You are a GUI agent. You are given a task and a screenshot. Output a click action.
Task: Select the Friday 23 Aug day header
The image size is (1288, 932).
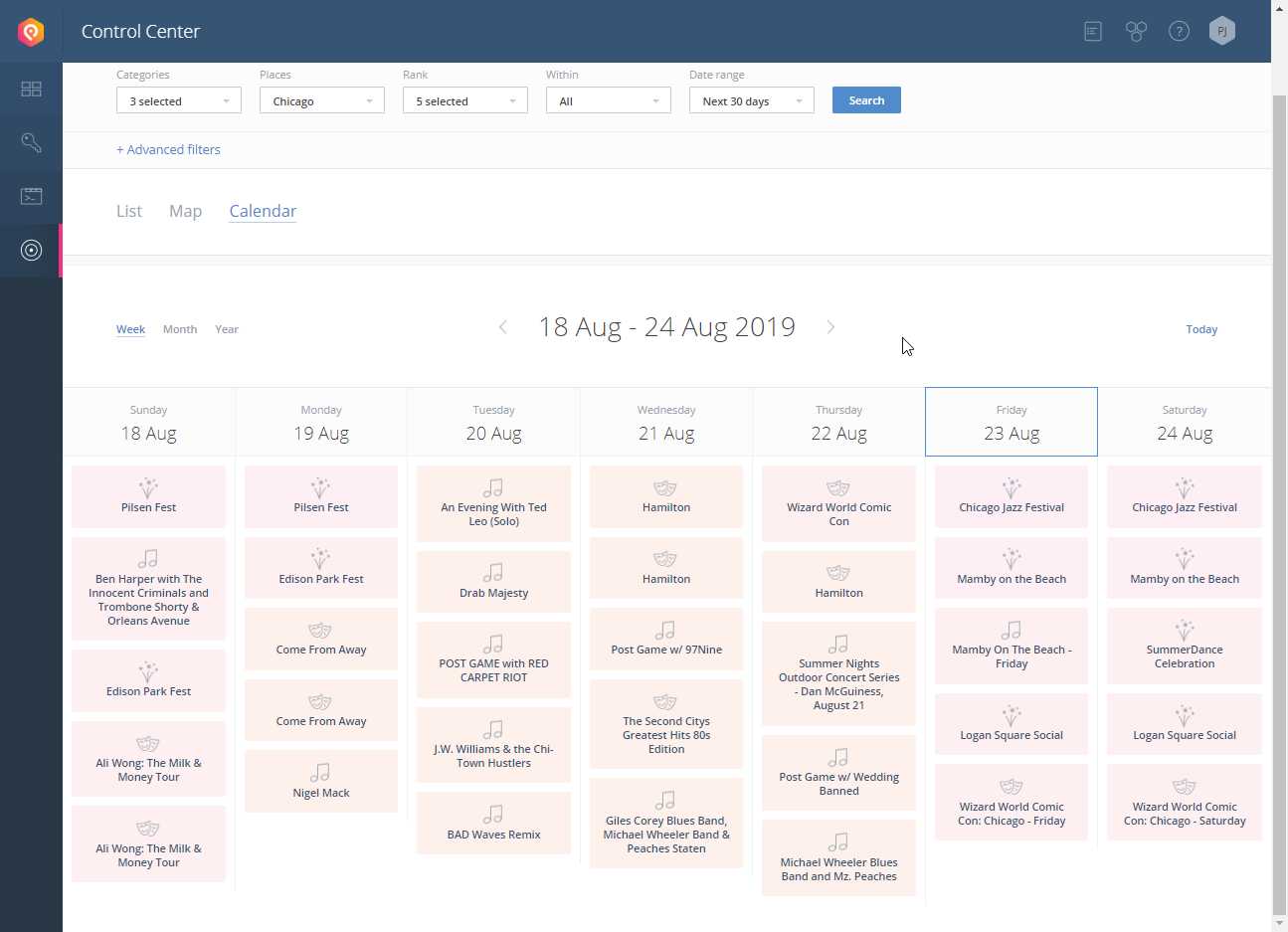1012,423
